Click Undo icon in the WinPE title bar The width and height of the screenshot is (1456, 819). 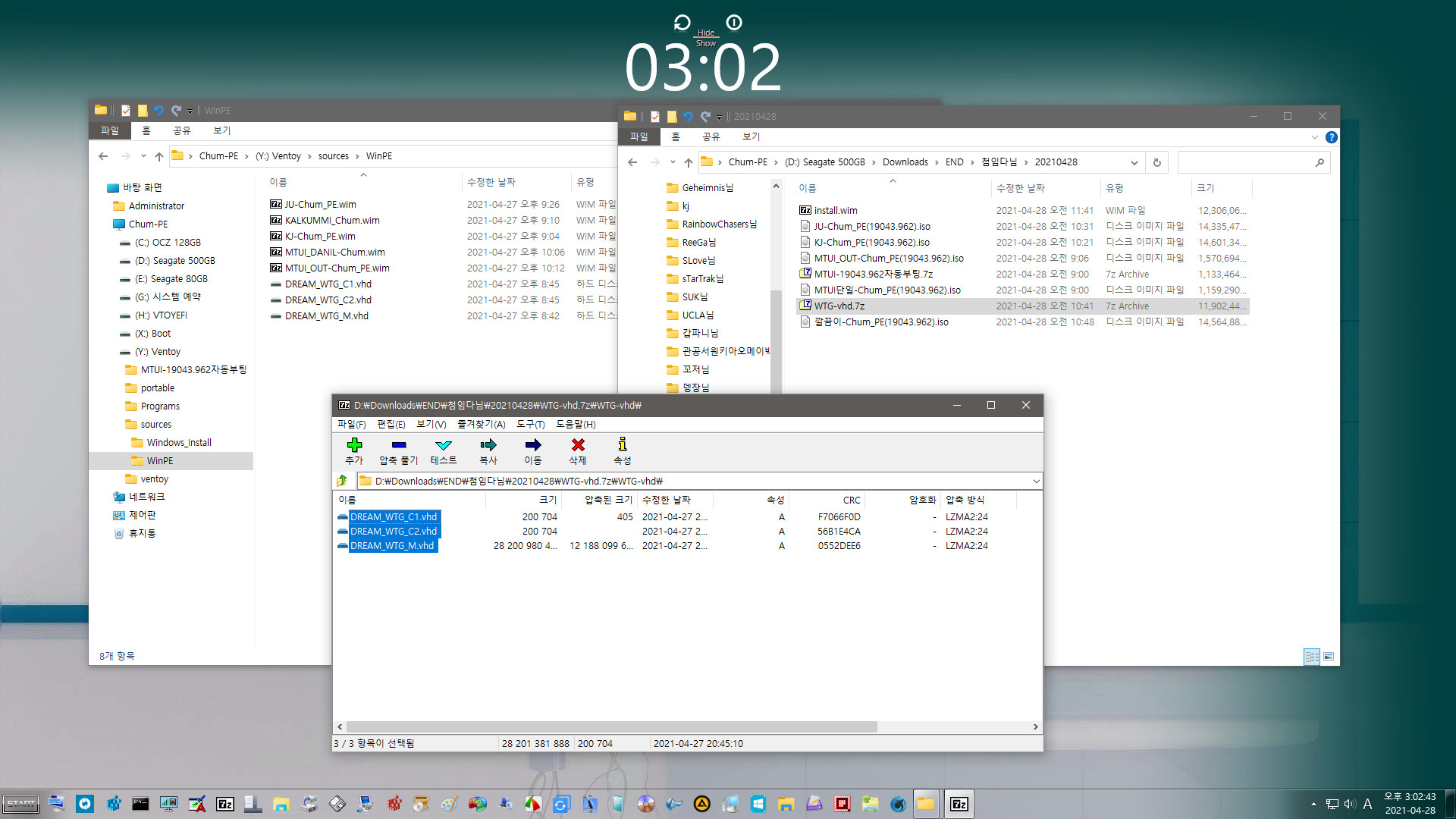(x=158, y=111)
